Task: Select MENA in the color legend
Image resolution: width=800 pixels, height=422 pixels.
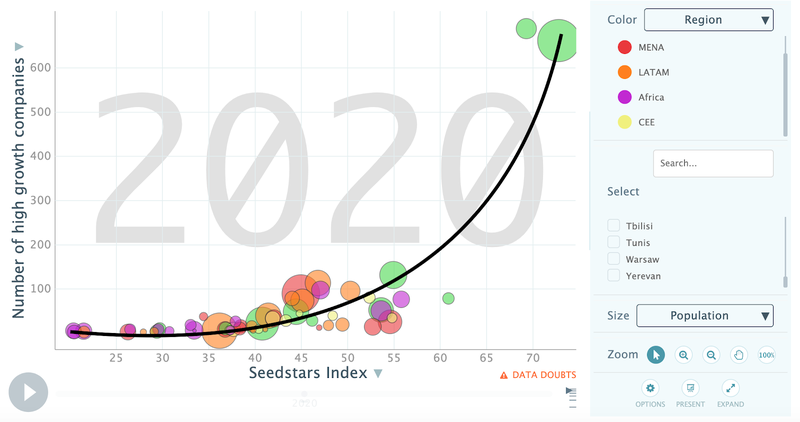Action: pyautogui.click(x=625, y=47)
